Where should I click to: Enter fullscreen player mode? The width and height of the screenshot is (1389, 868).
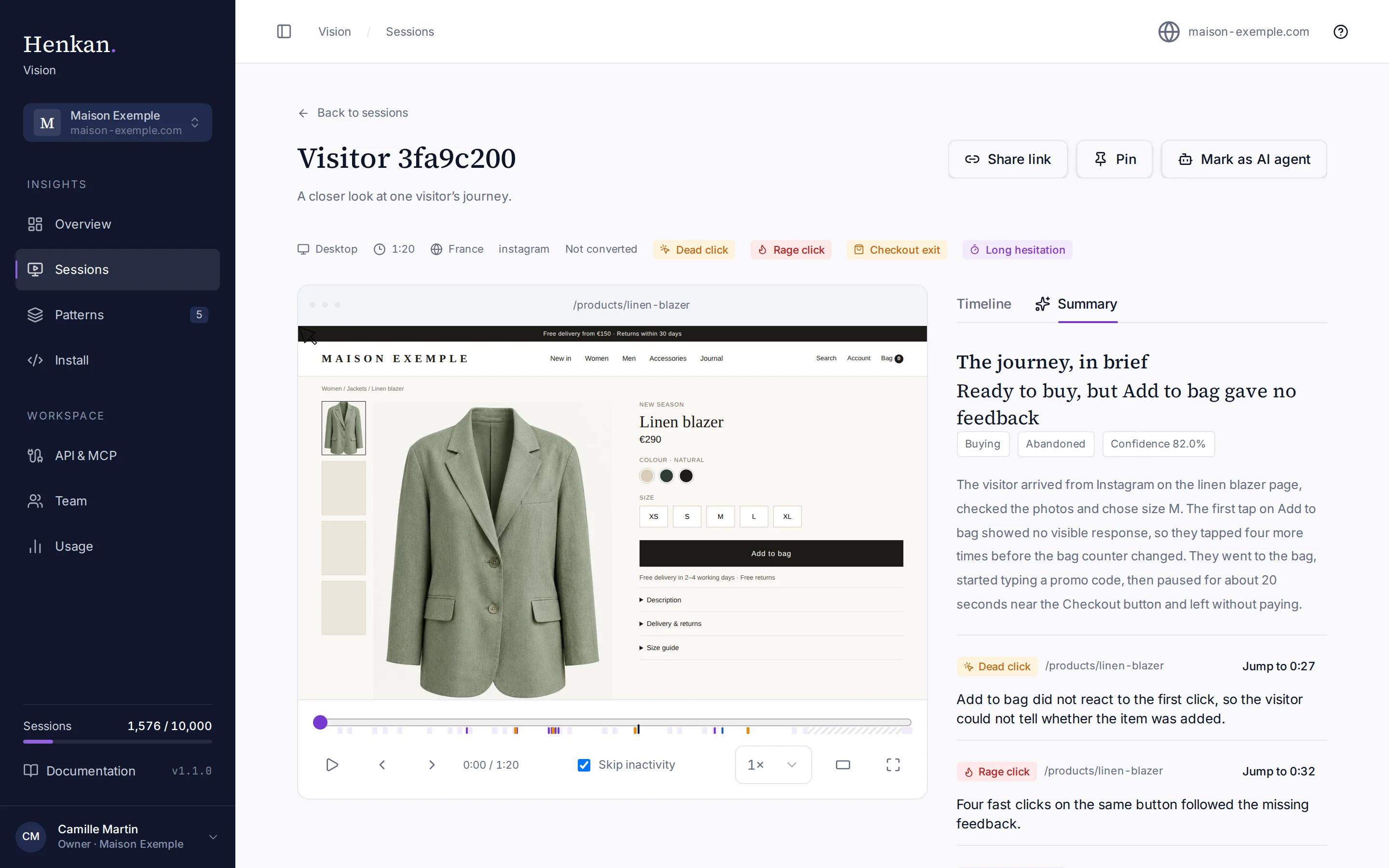point(893,765)
